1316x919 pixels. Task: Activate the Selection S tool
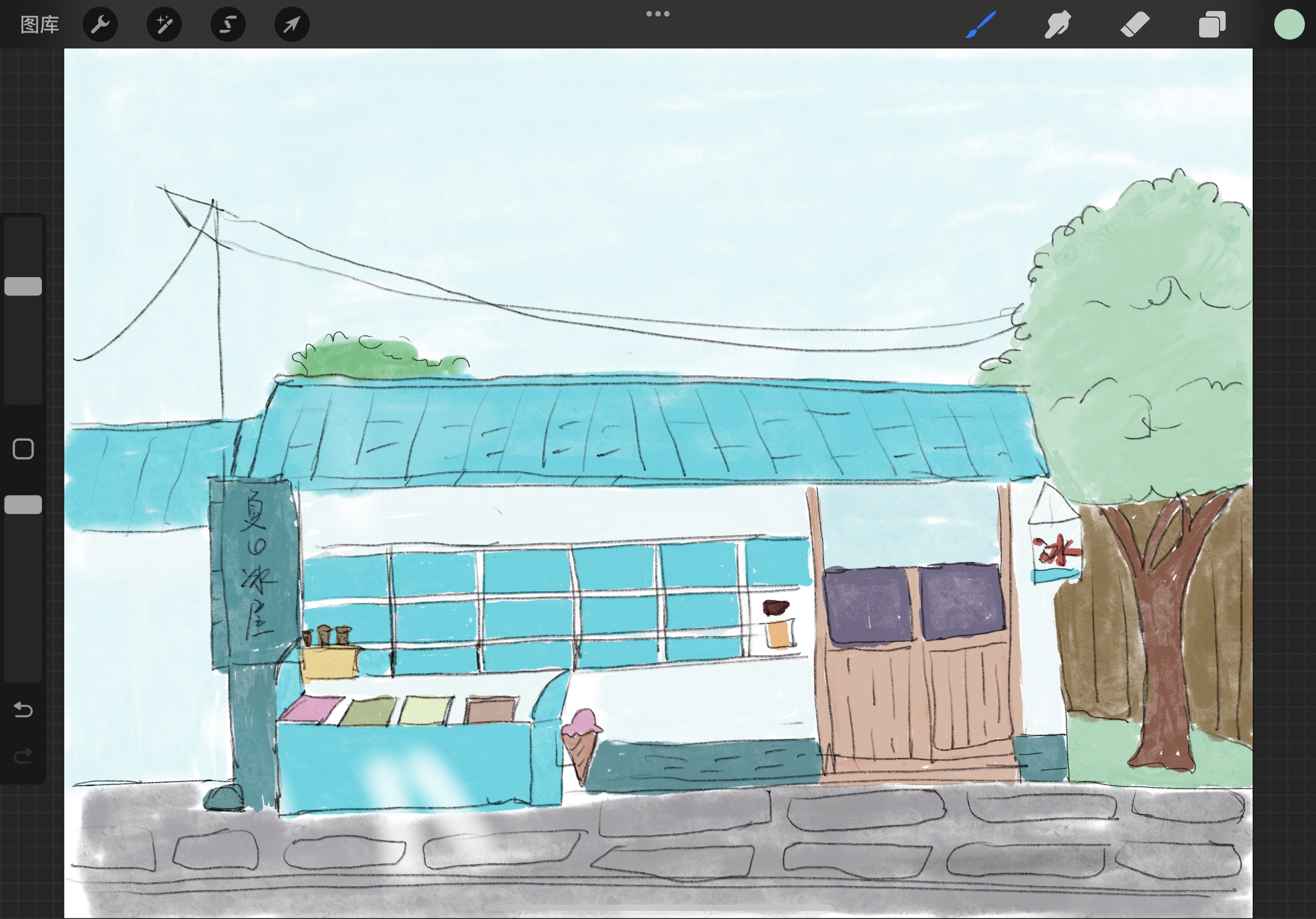(228, 25)
